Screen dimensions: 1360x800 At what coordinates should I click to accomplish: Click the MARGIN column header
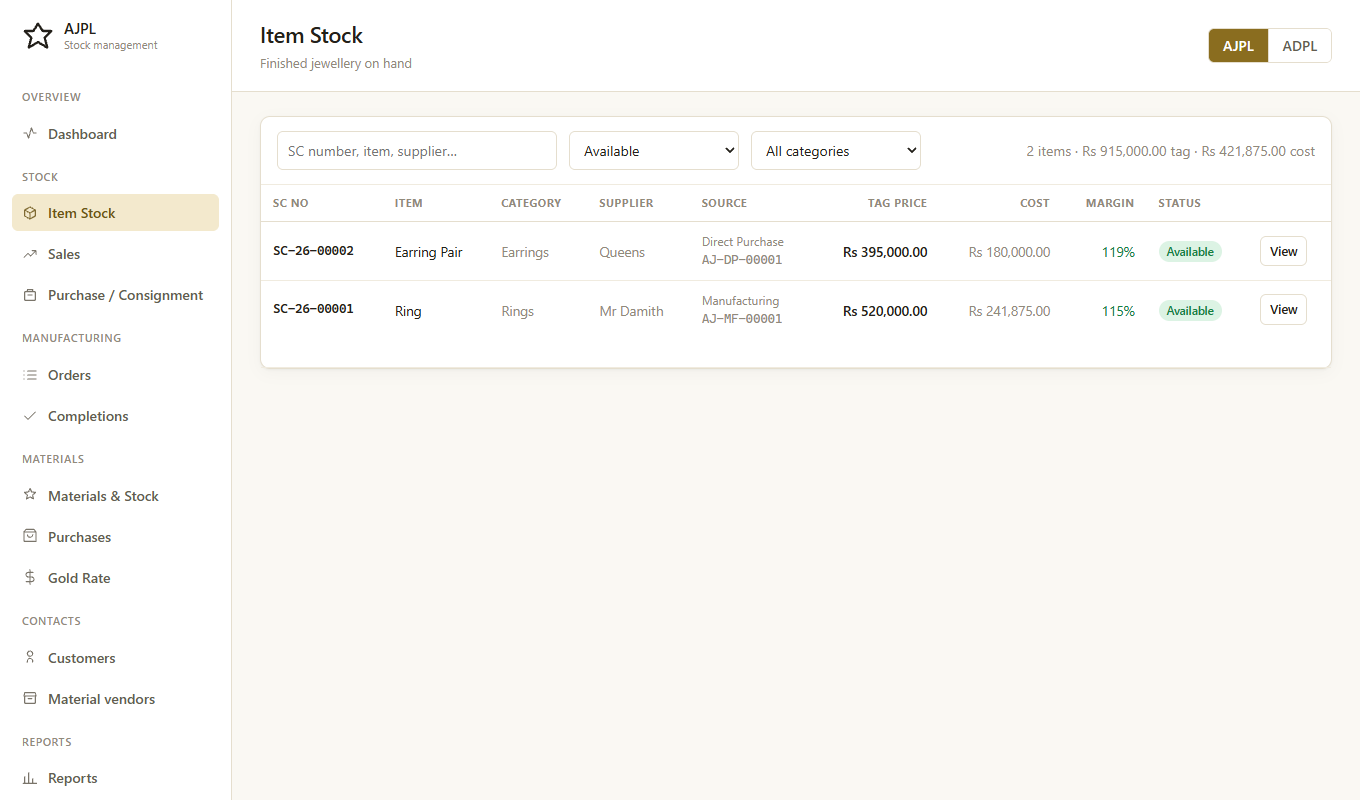point(1110,203)
